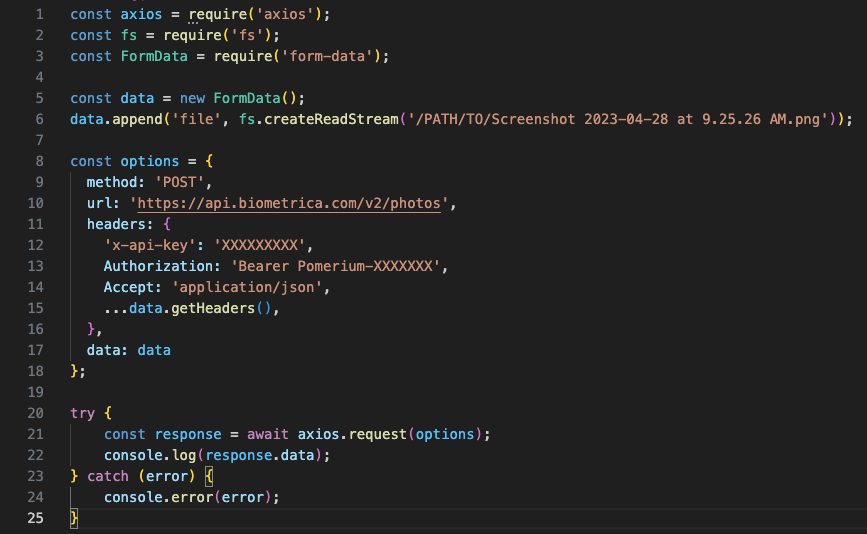Click the createReadStream method name

(331, 119)
